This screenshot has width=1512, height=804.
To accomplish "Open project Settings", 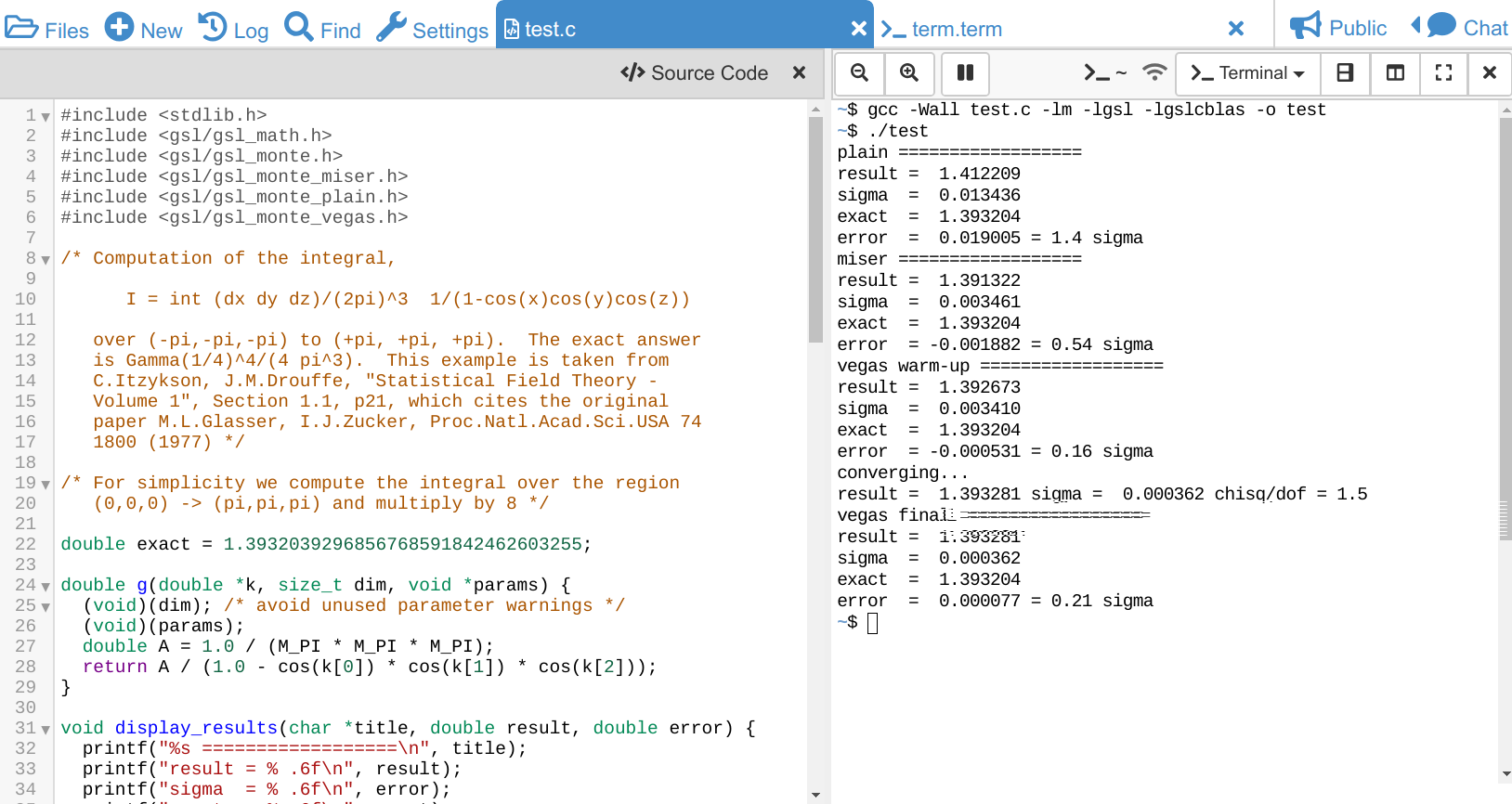I will 433,29.
